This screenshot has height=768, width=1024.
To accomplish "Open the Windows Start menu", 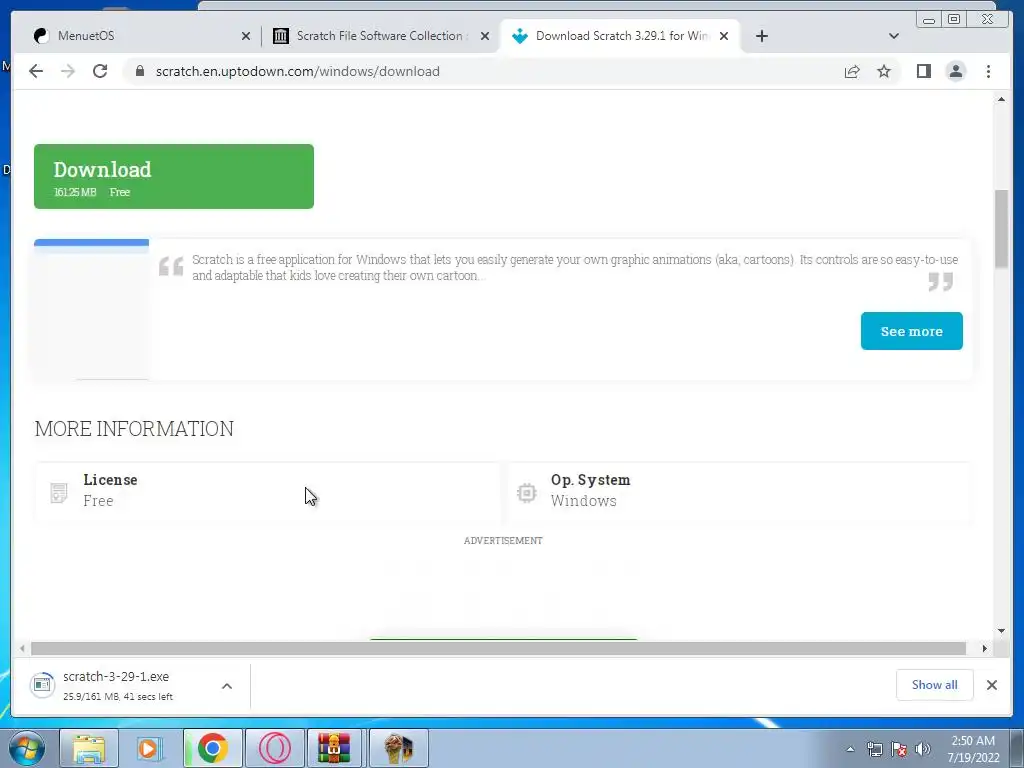I will 27,748.
